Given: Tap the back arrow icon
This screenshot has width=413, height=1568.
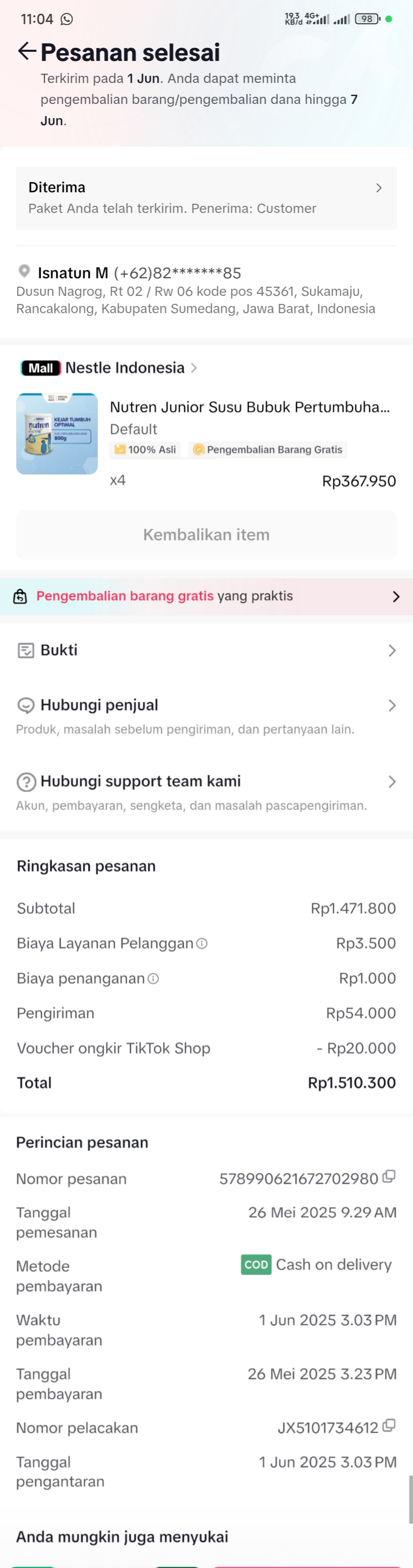Looking at the screenshot, I should (x=26, y=51).
